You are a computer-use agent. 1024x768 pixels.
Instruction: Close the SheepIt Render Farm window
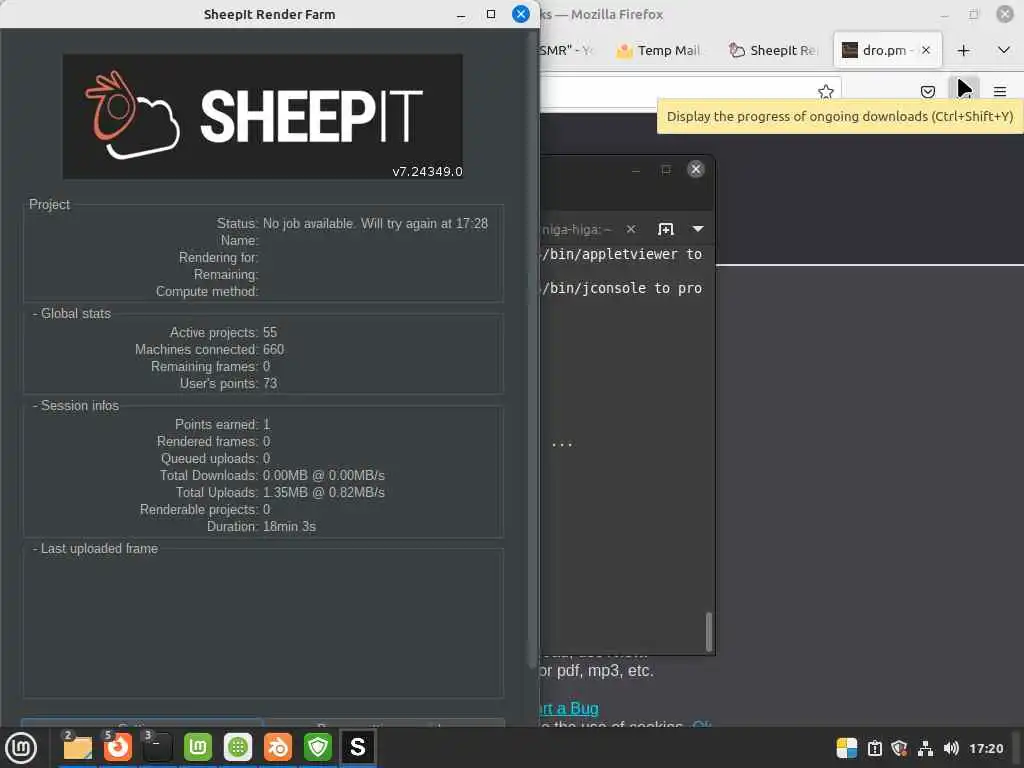[x=520, y=14]
